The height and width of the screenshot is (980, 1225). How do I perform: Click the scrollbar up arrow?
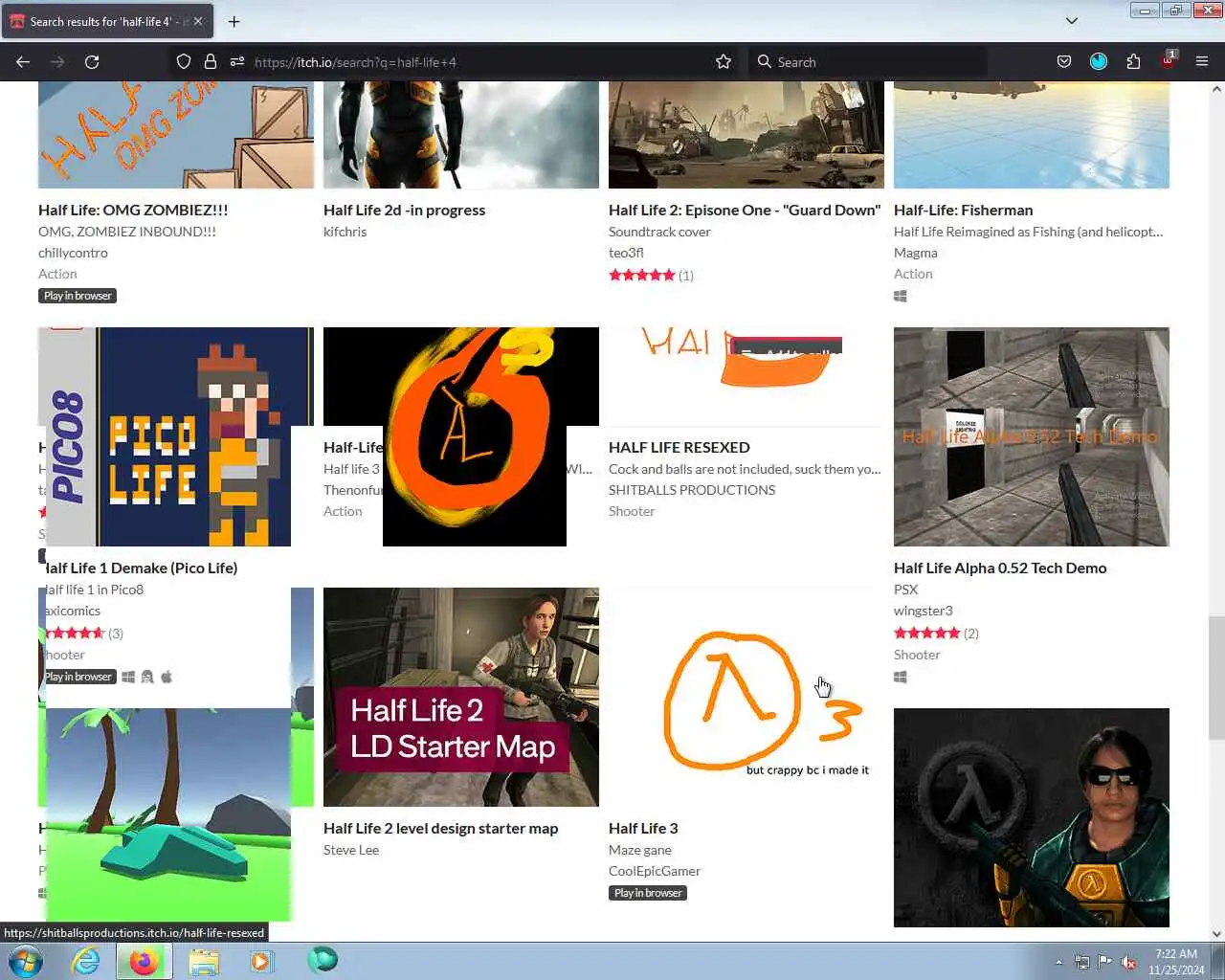(x=1216, y=89)
